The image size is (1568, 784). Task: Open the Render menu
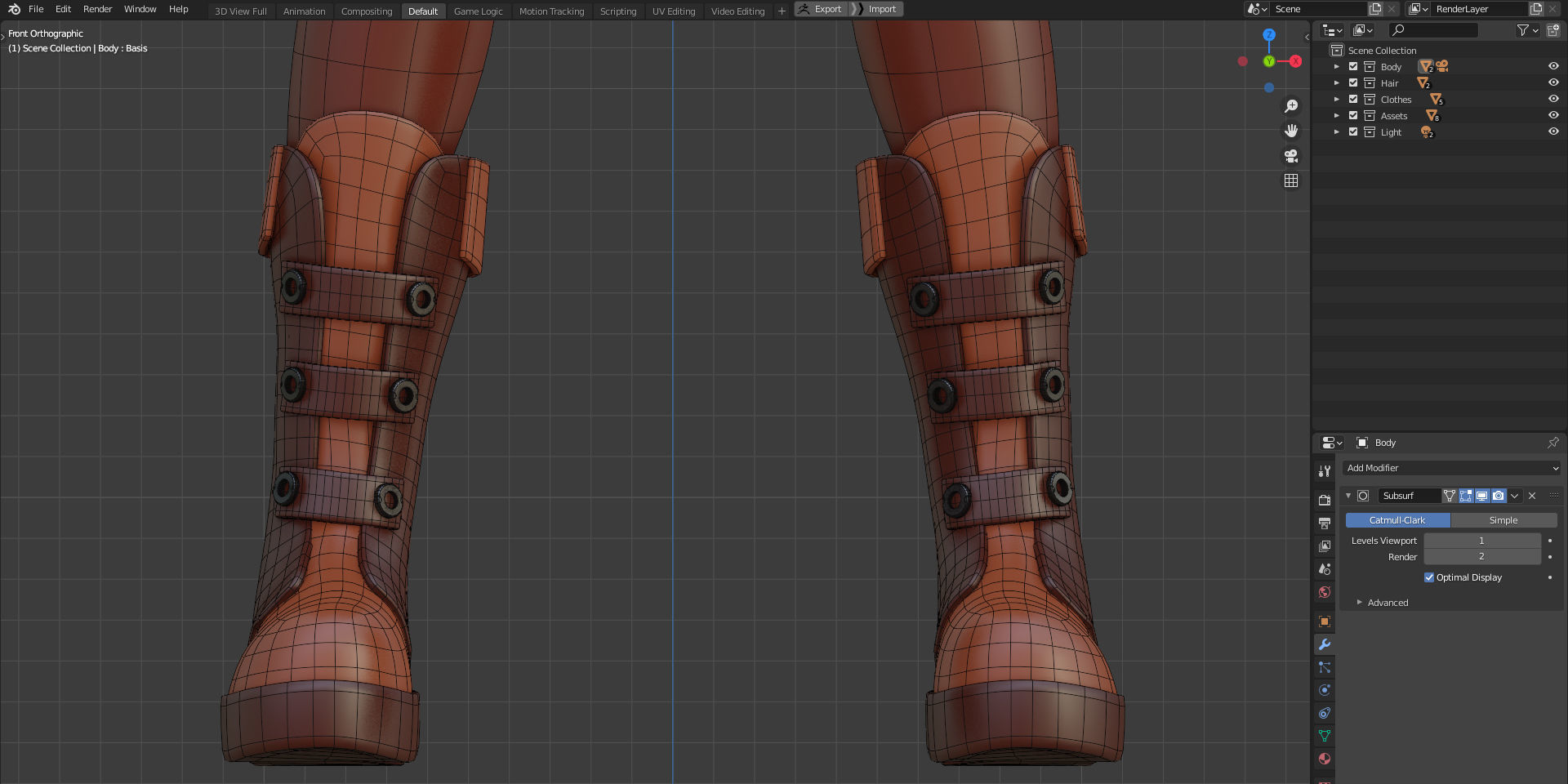click(97, 9)
